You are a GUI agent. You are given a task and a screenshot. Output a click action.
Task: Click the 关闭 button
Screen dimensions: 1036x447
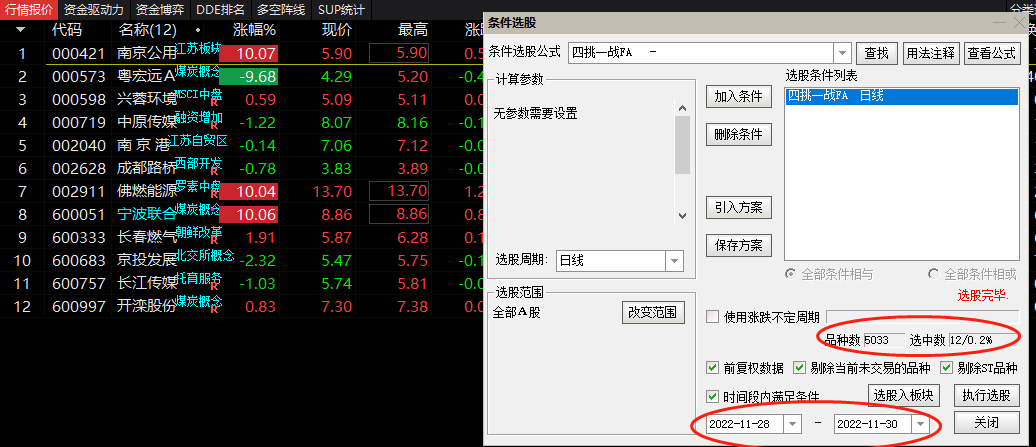pos(986,423)
